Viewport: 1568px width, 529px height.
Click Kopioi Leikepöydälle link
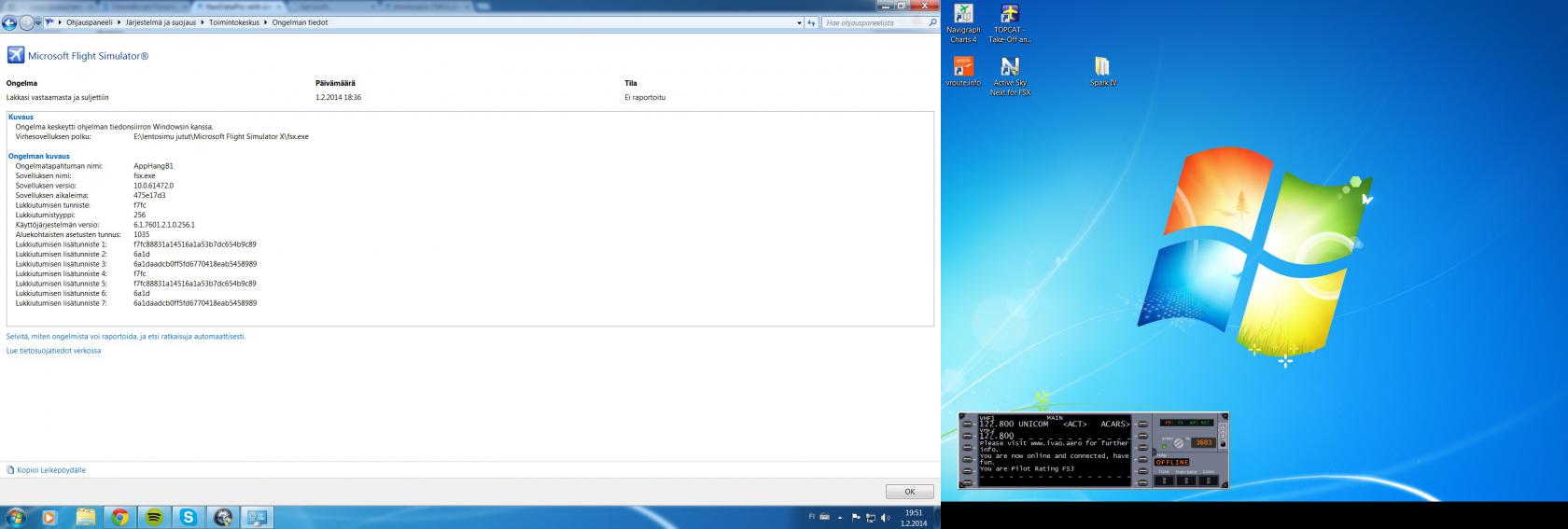[x=51, y=470]
